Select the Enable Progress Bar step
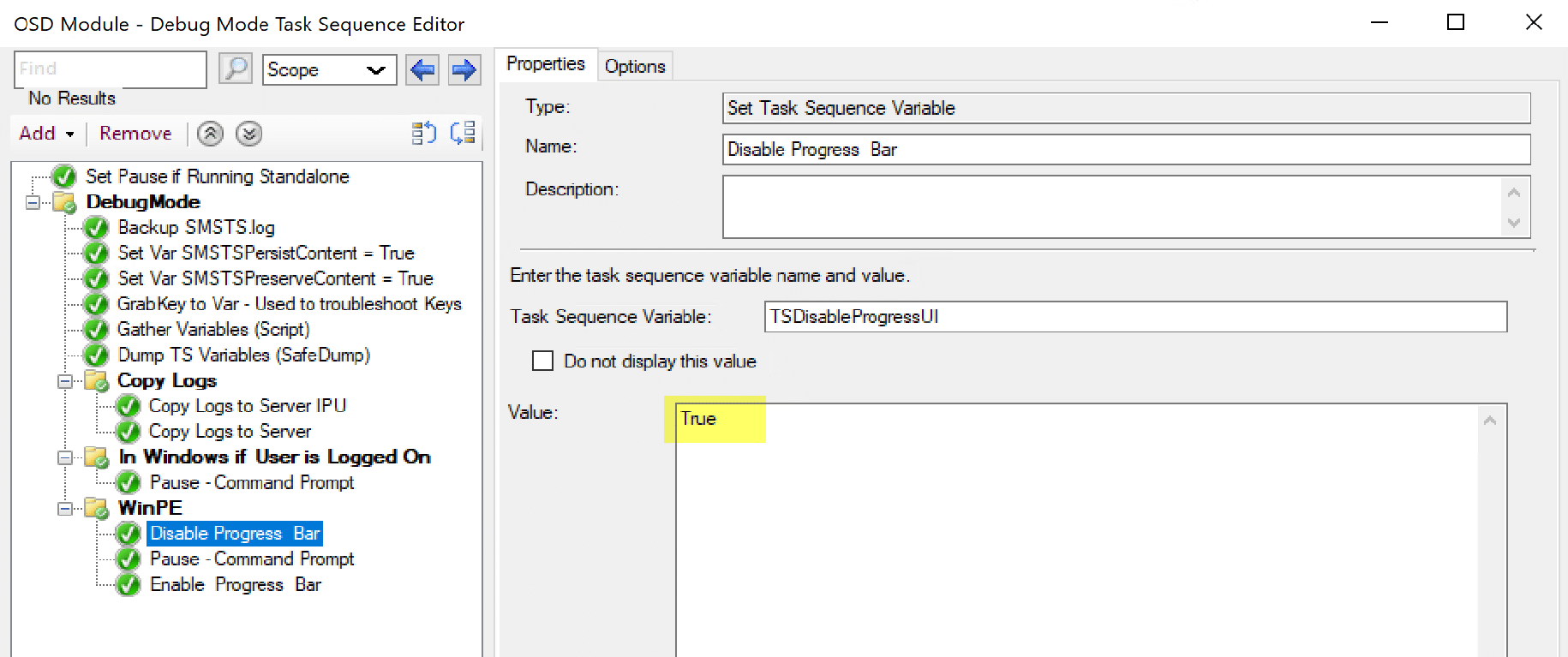1568x657 pixels. click(x=235, y=585)
